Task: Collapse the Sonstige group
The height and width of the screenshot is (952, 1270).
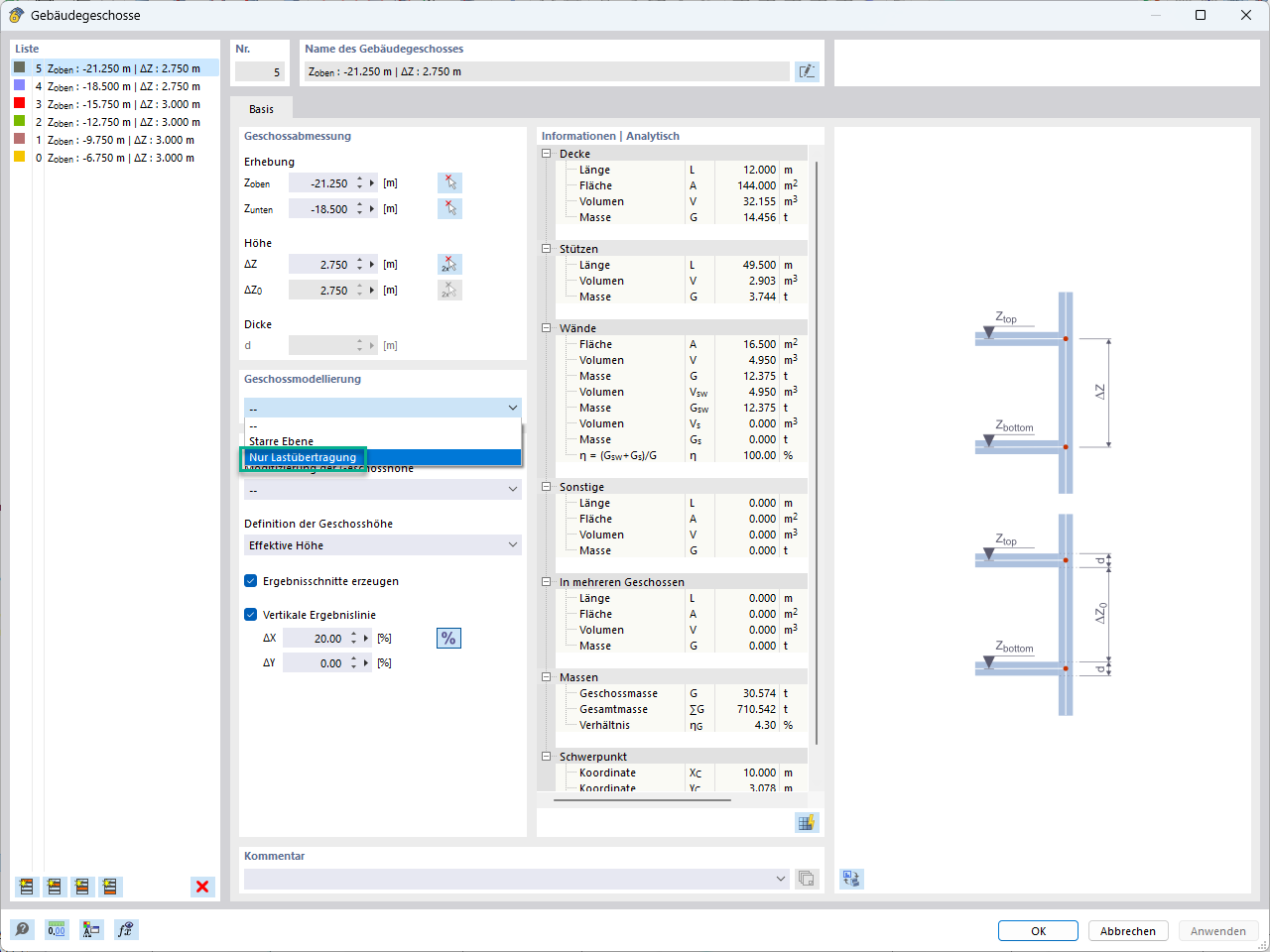Action: pyautogui.click(x=546, y=487)
